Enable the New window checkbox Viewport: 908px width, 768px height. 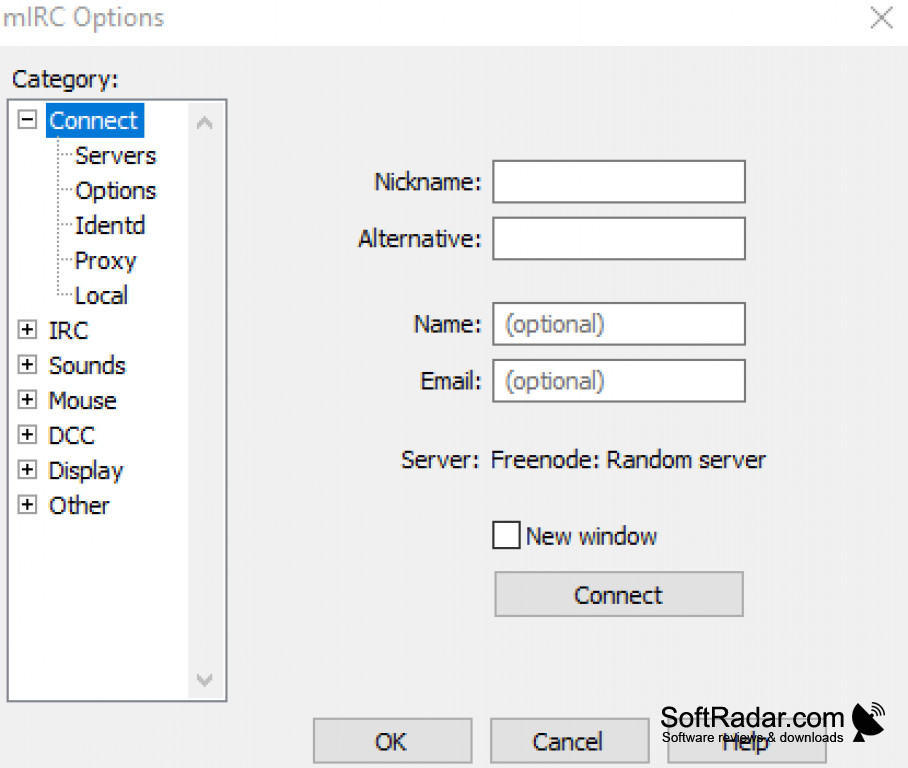[x=506, y=535]
